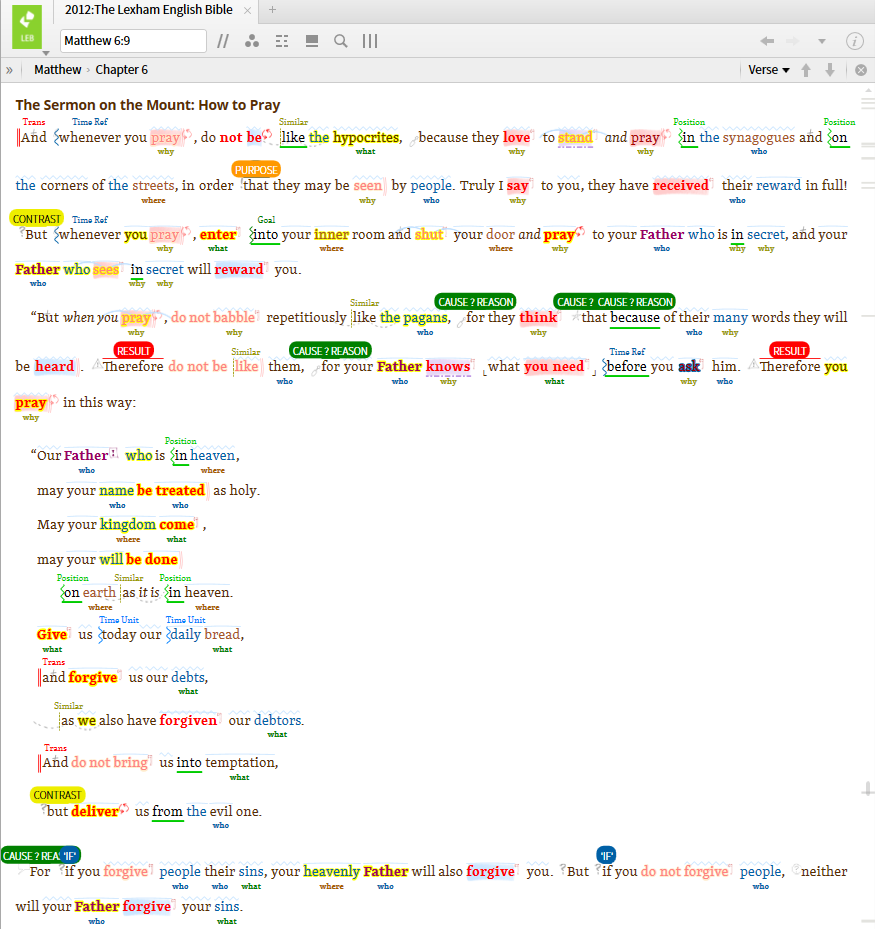Click the word 'received'
Screen dimensions: 875x929
[680, 185]
